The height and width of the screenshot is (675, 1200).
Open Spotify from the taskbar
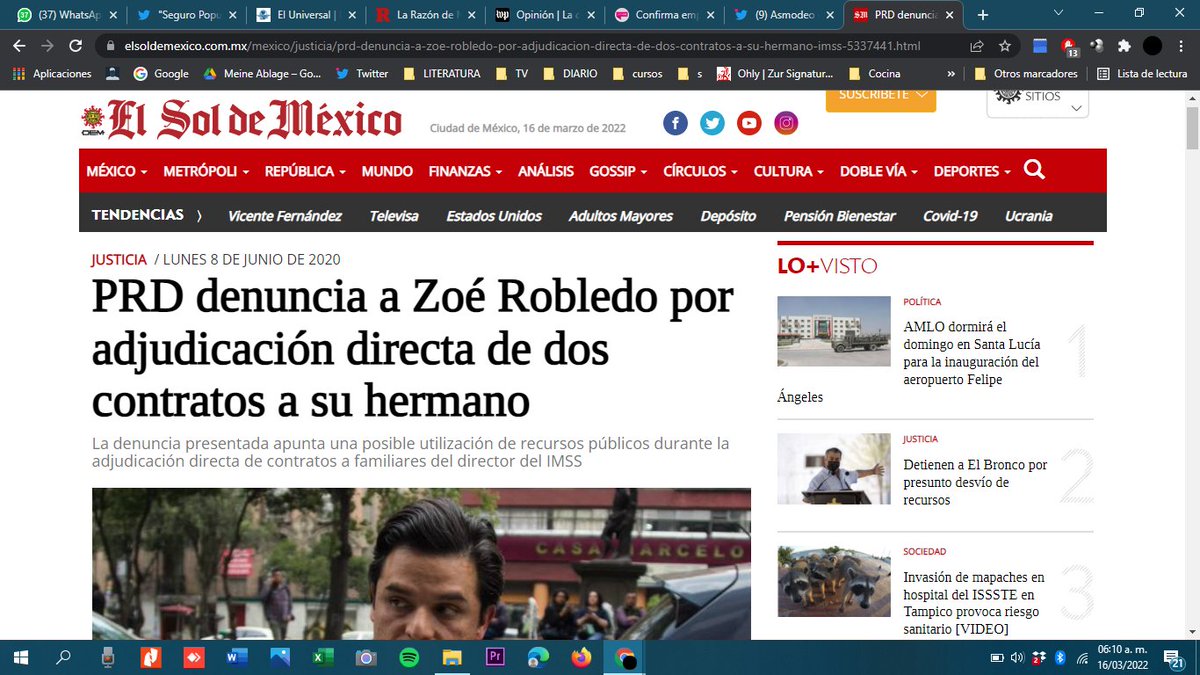(408, 657)
